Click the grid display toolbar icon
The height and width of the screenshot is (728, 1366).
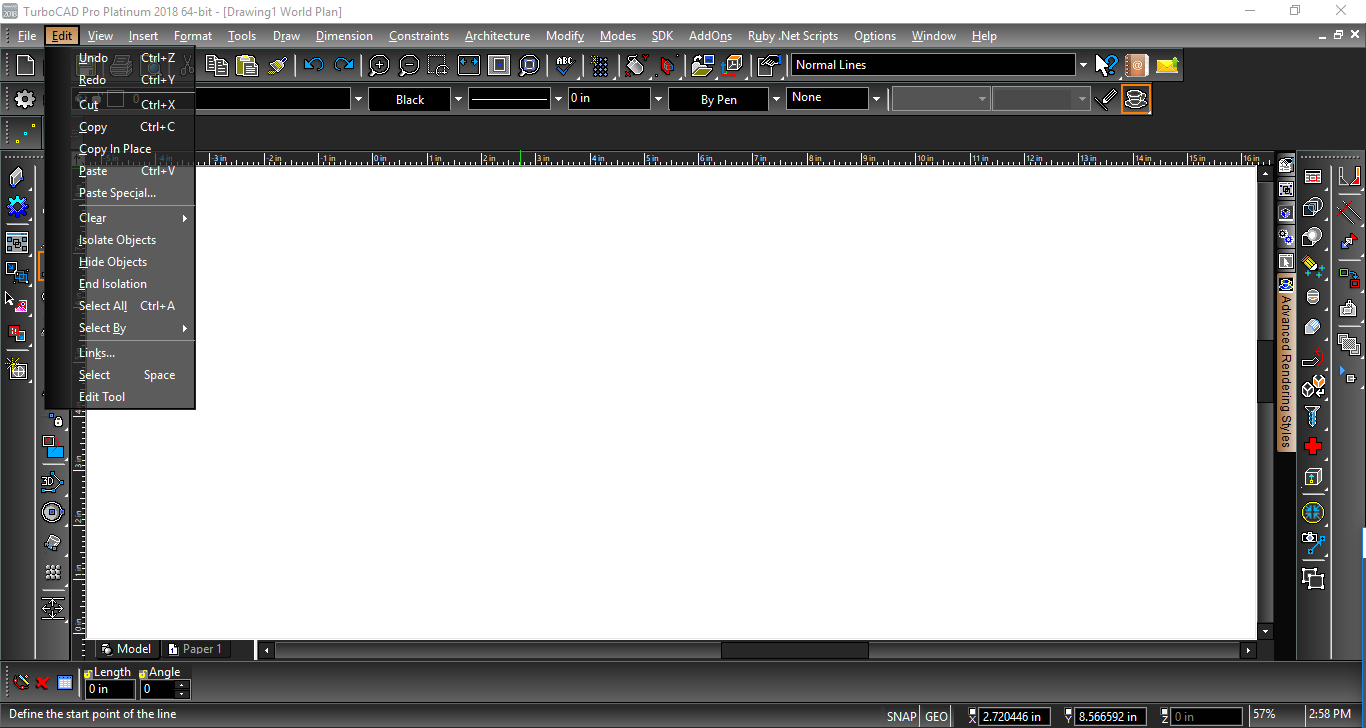600,65
